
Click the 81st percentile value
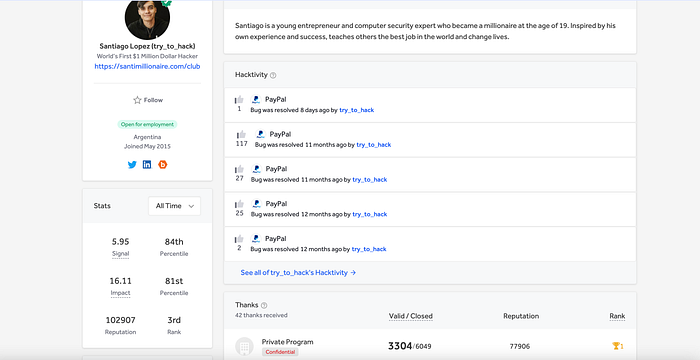click(x=174, y=281)
